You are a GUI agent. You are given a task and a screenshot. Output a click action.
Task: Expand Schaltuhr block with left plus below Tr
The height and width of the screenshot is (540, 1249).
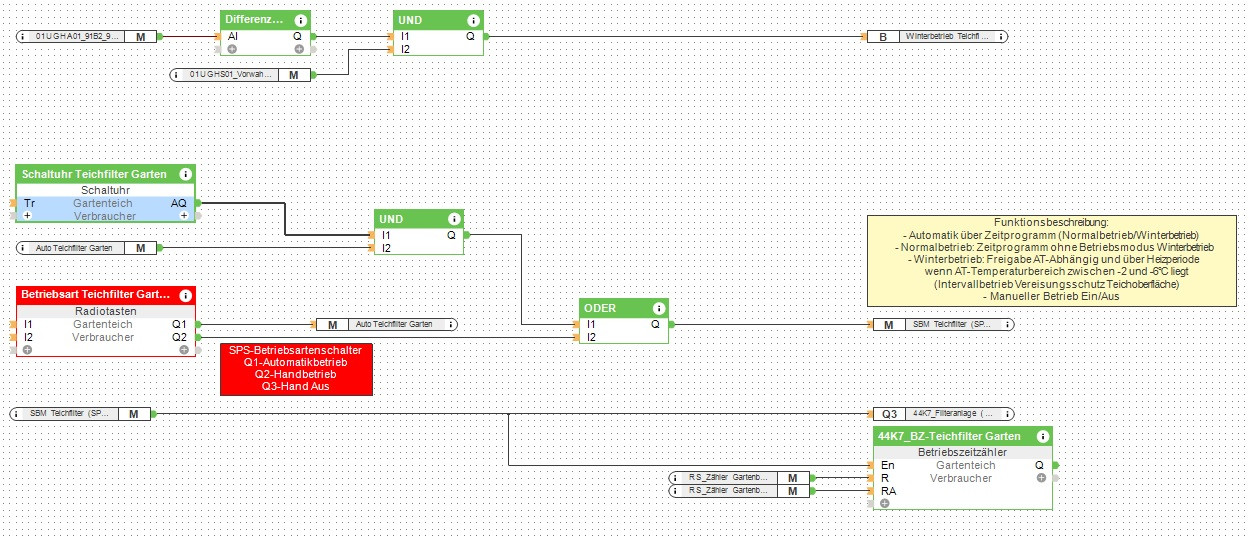[x=28, y=215]
